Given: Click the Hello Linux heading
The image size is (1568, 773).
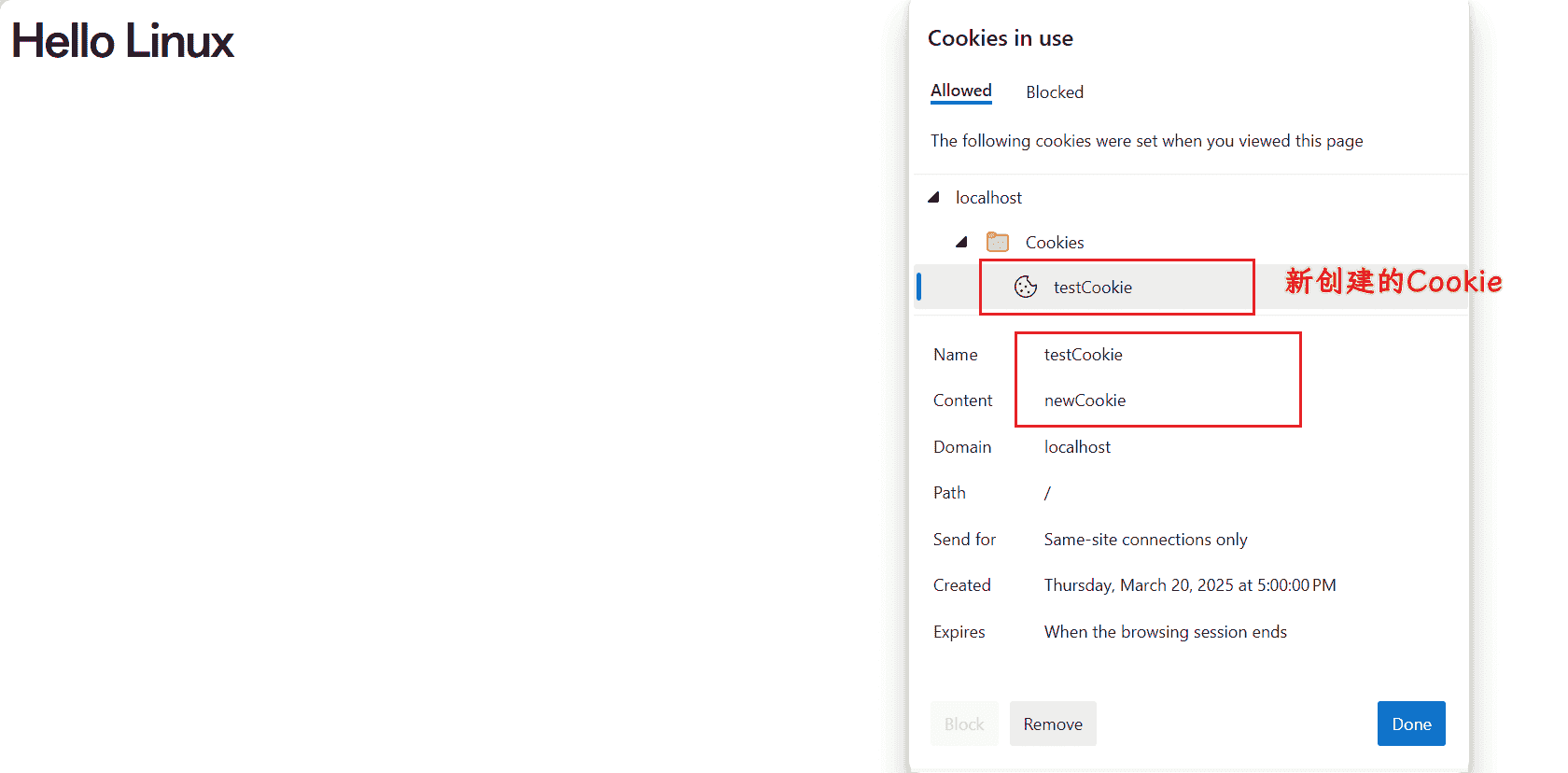Looking at the screenshot, I should point(122,40).
